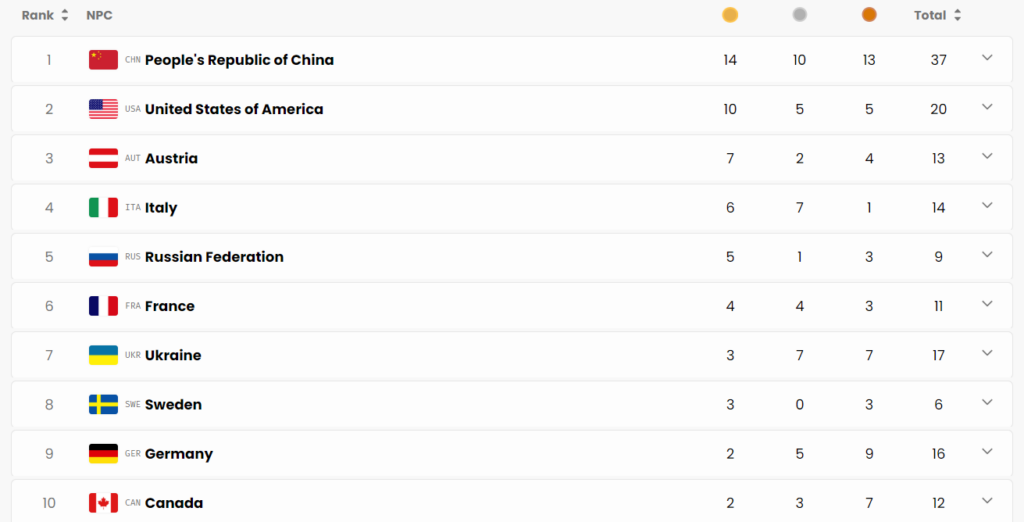Expand the People's Republic of China row
This screenshot has height=522, width=1024.
tap(987, 58)
